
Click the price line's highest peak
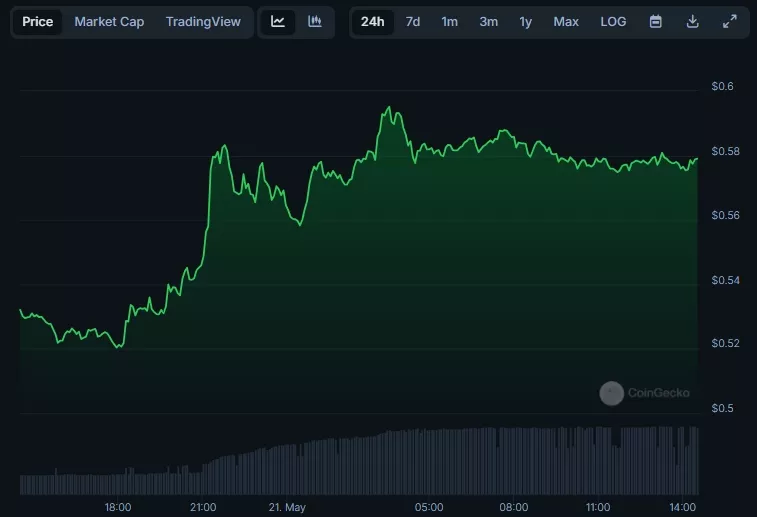click(x=389, y=107)
